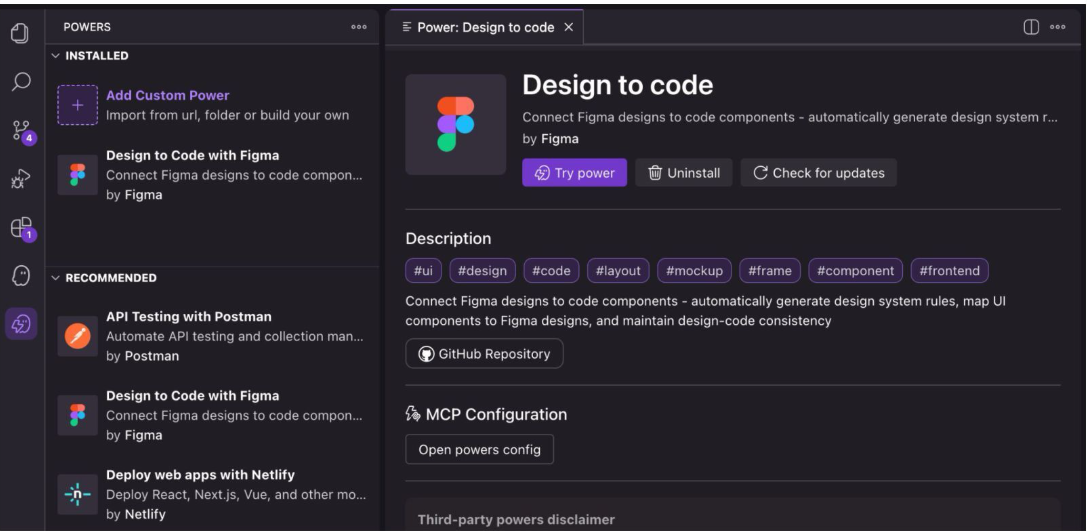Screen dimensions: 1087x531
Task: Click the editor more actions ellipsis
Action: pos(1058,27)
